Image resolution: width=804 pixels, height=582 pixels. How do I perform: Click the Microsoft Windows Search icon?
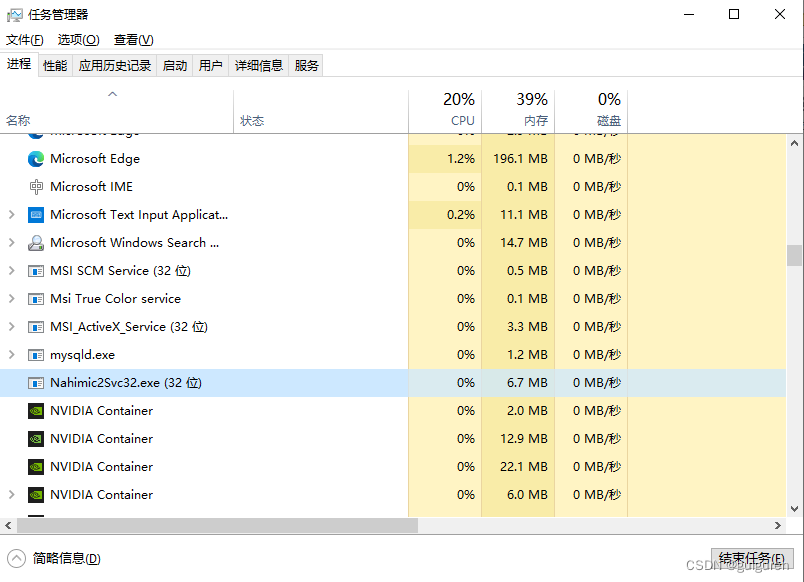[x=36, y=243]
